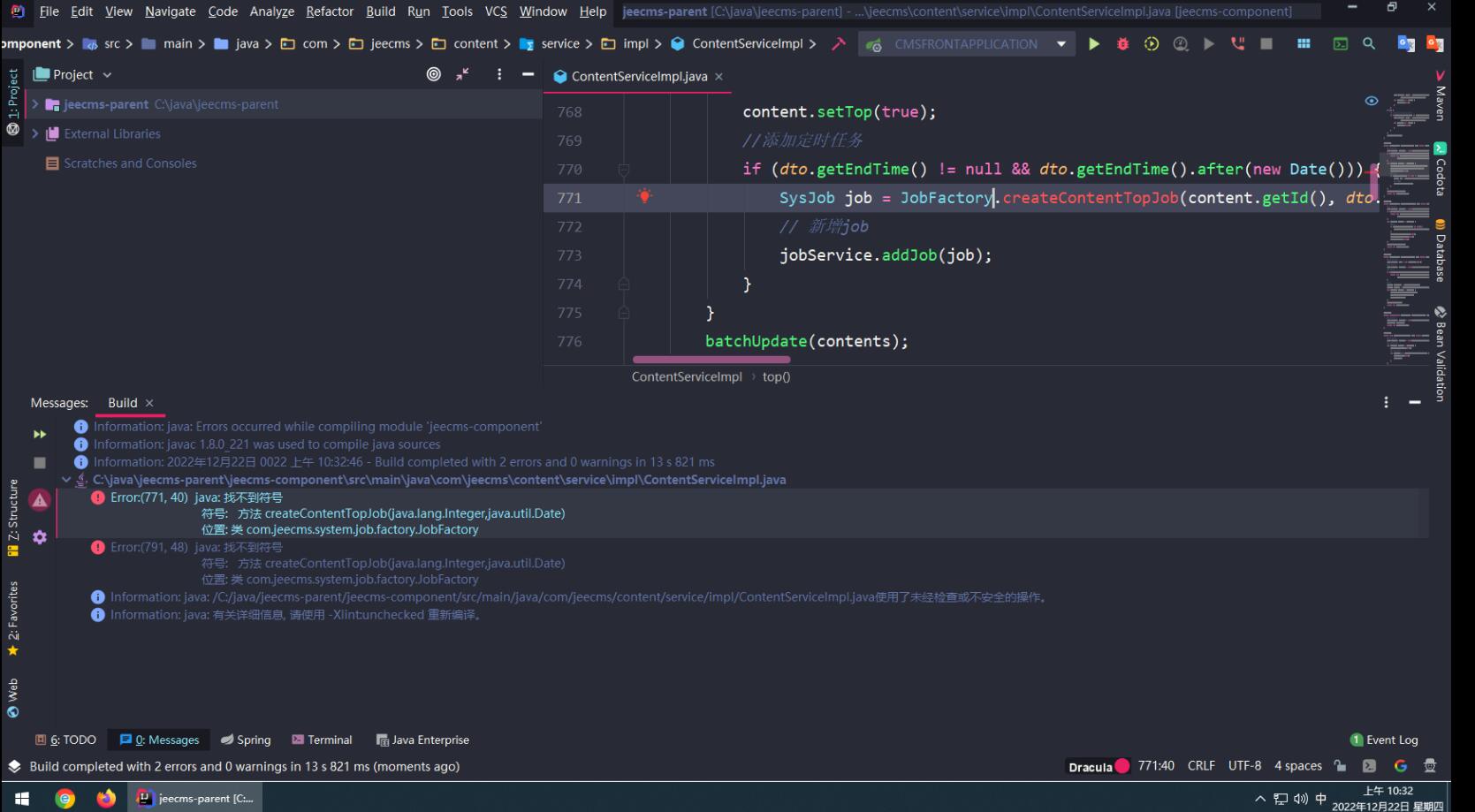Click the green Run application button

(x=1093, y=44)
